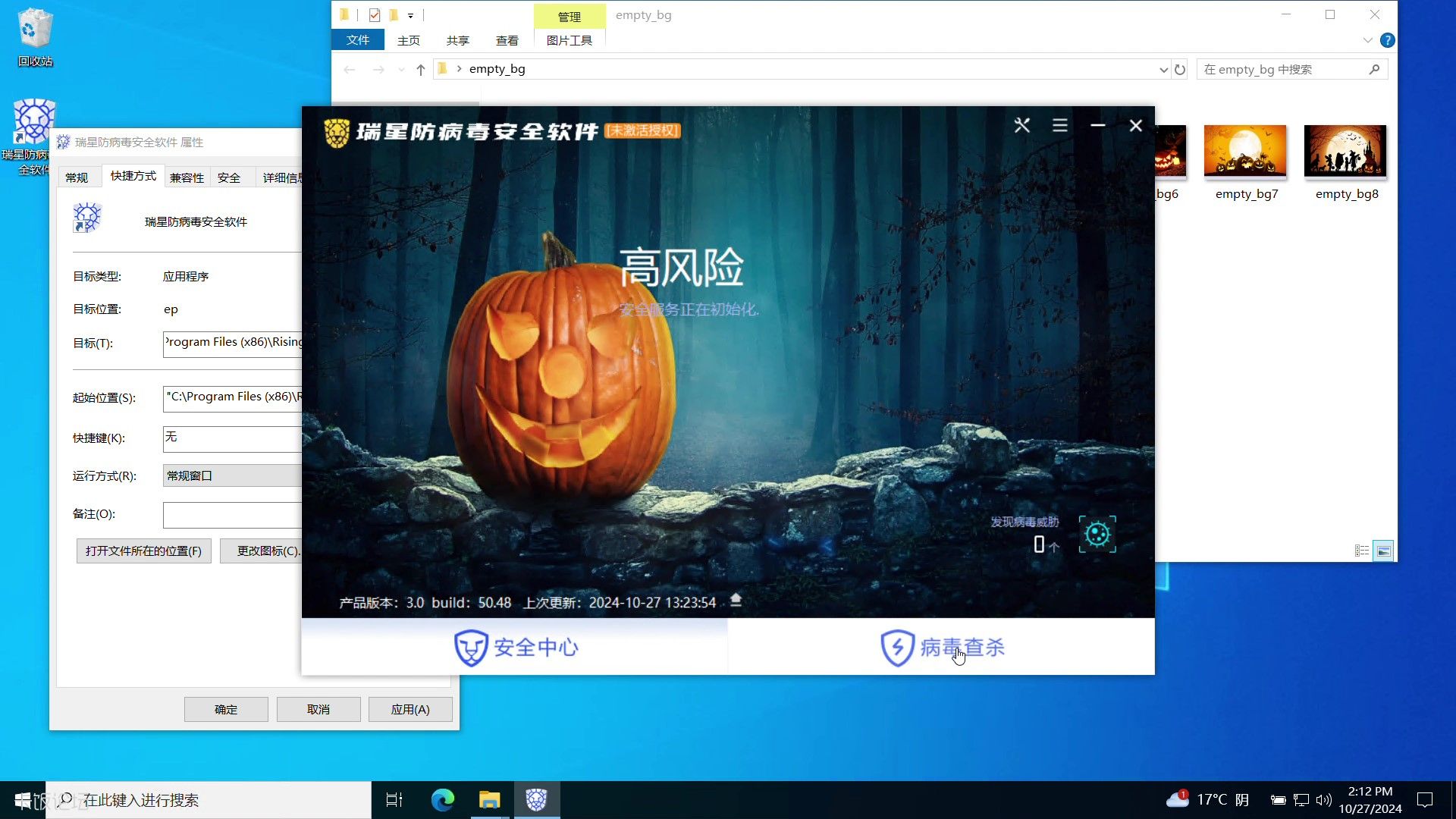This screenshot has height=819, width=1456.
Task: Expand the 运行方式 dropdown
Action: pyautogui.click(x=232, y=475)
